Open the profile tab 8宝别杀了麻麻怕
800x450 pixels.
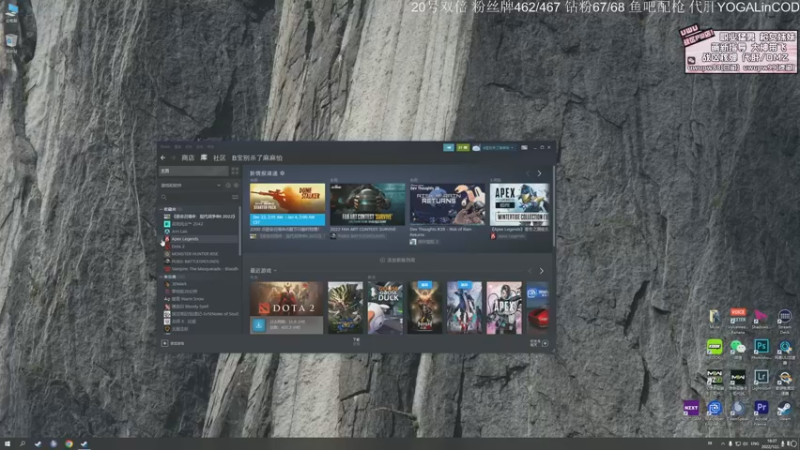point(257,158)
